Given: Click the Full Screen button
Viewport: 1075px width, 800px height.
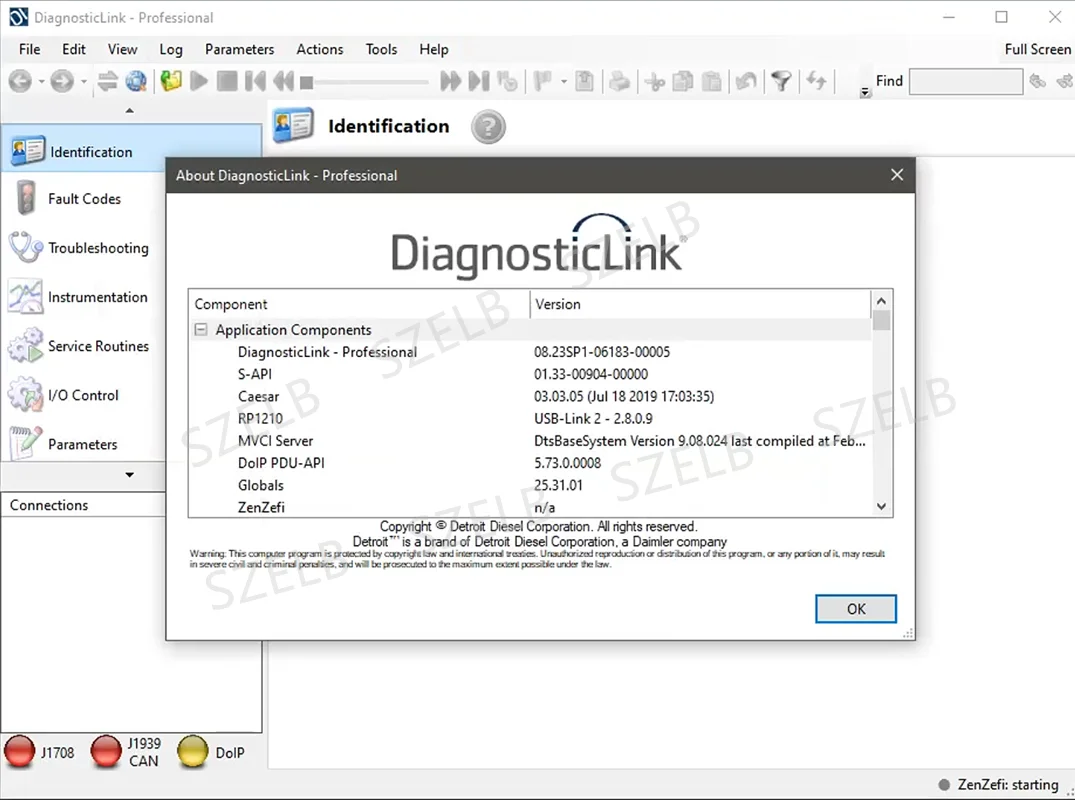Looking at the screenshot, I should 1037,49.
